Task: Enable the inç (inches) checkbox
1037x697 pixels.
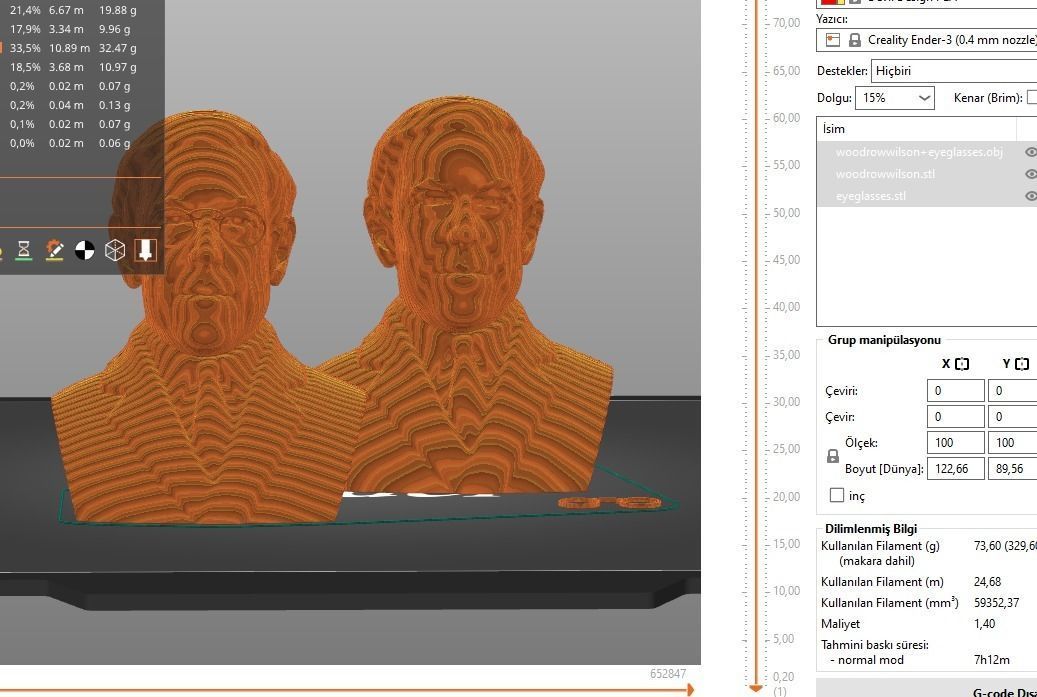Action: [x=837, y=495]
